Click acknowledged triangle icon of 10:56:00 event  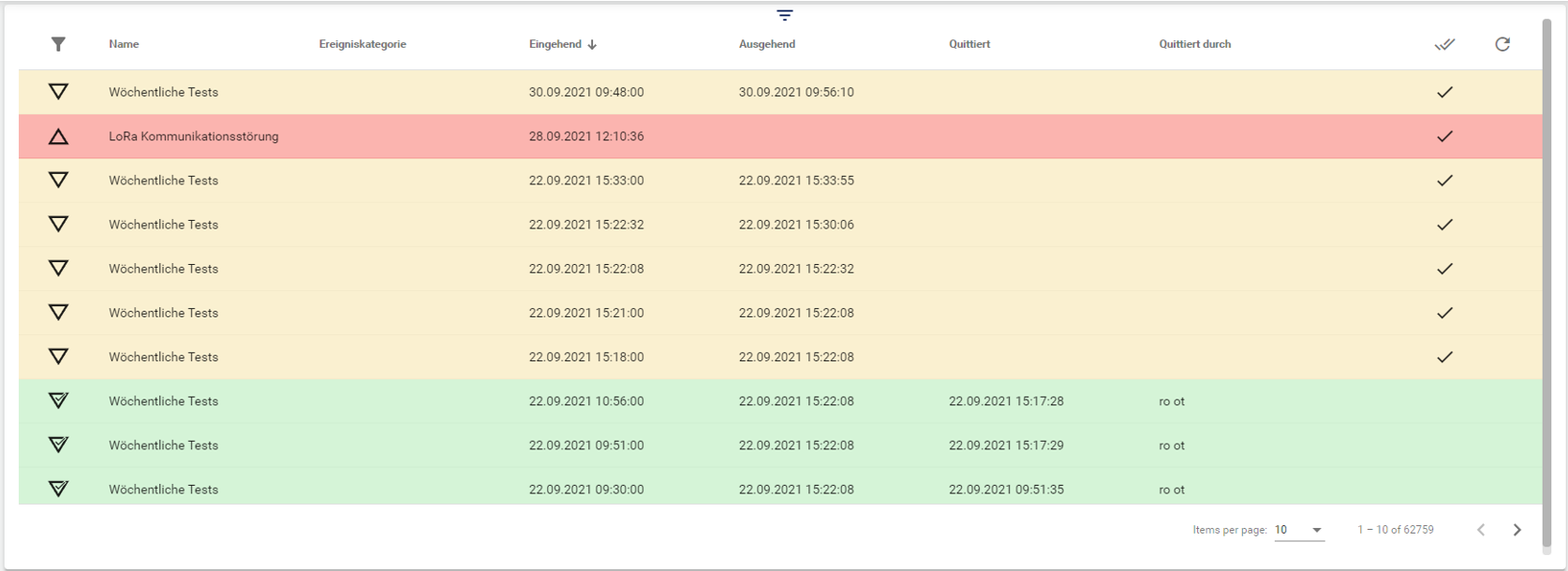(58, 401)
